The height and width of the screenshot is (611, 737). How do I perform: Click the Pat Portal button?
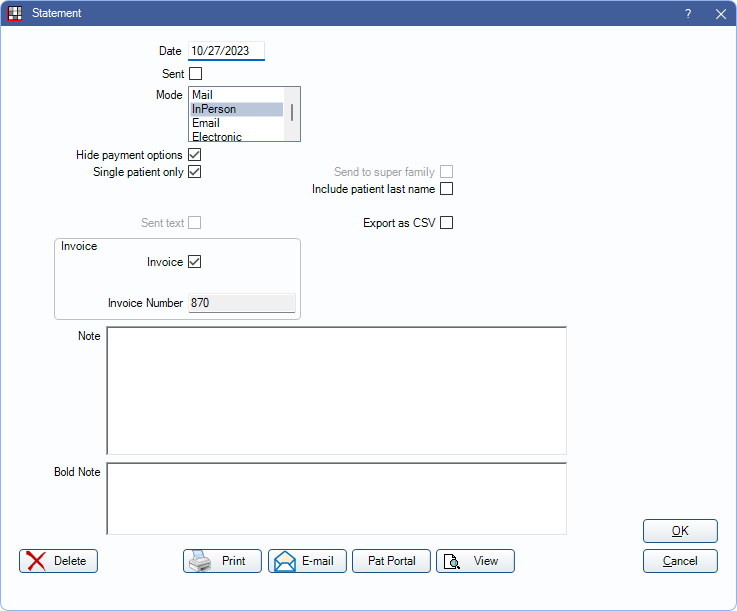[x=391, y=561]
